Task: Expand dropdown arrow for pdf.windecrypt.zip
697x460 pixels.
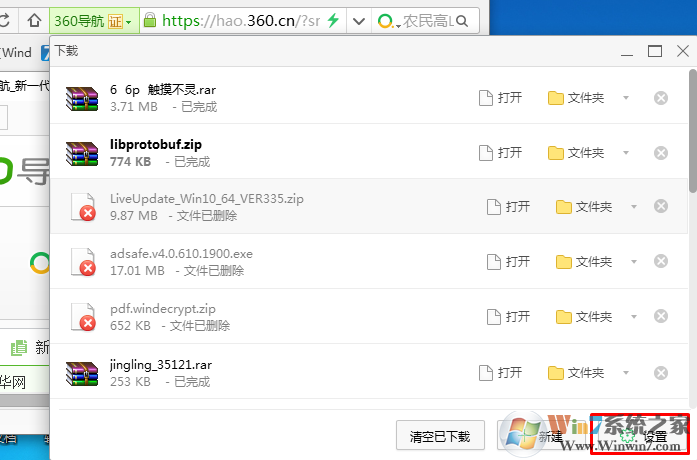Action: coord(634,317)
